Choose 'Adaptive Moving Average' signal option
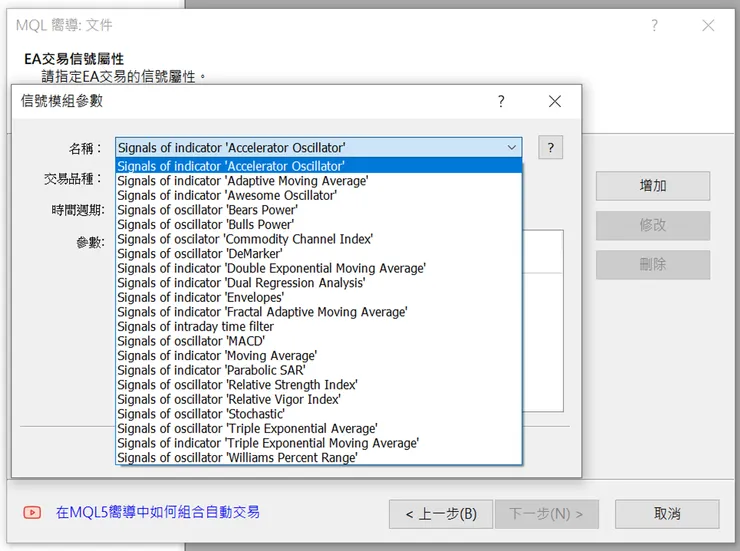Viewport: 740px width, 551px height. tap(319, 181)
